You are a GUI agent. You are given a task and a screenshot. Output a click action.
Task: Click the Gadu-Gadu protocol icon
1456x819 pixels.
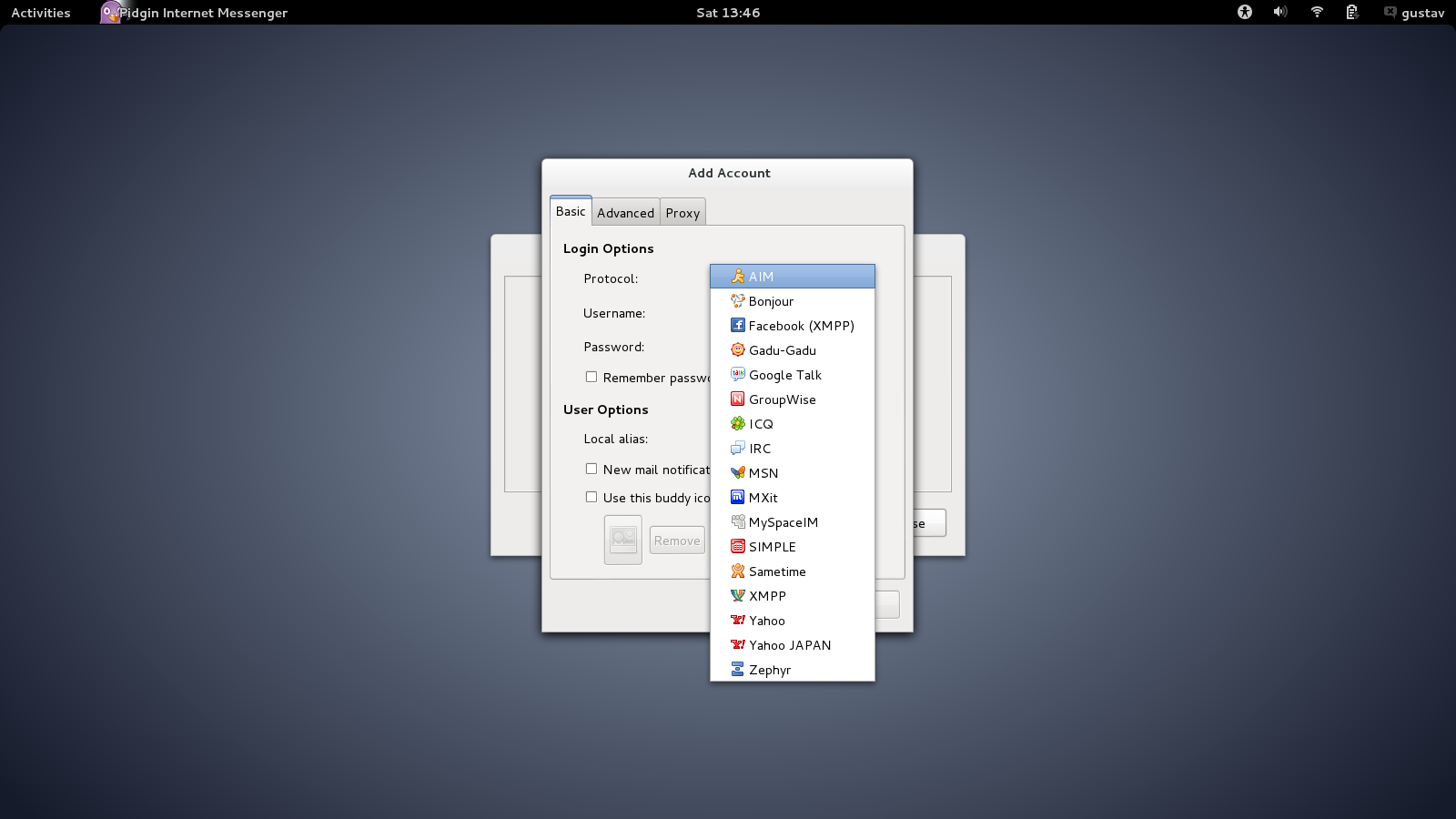click(x=738, y=349)
